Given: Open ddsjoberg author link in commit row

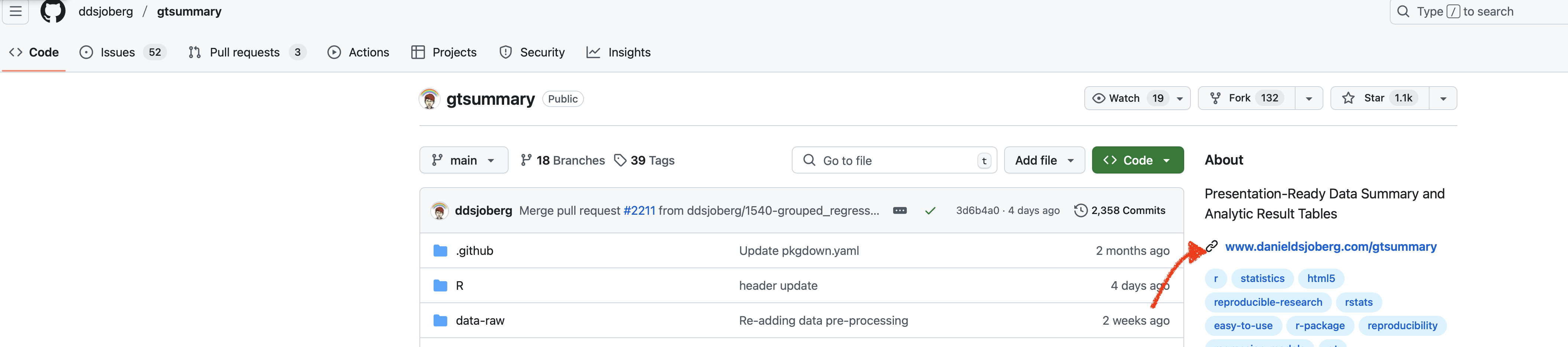Looking at the screenshot, I should click(x=483, y=211).
